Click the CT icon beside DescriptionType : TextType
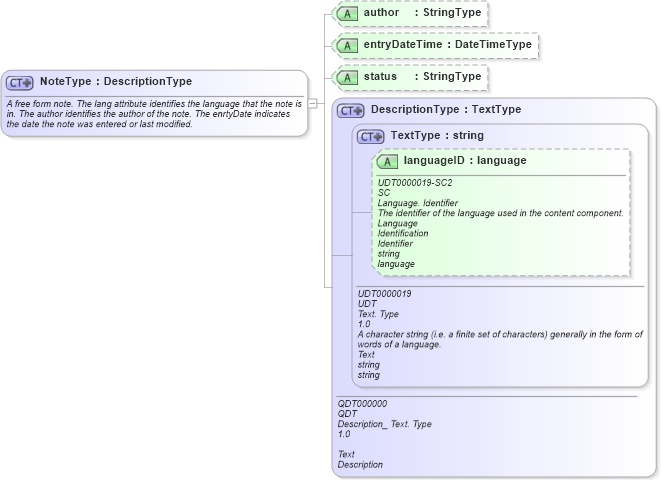The height and width of the screenshot is (480, 661). (350, 111)
